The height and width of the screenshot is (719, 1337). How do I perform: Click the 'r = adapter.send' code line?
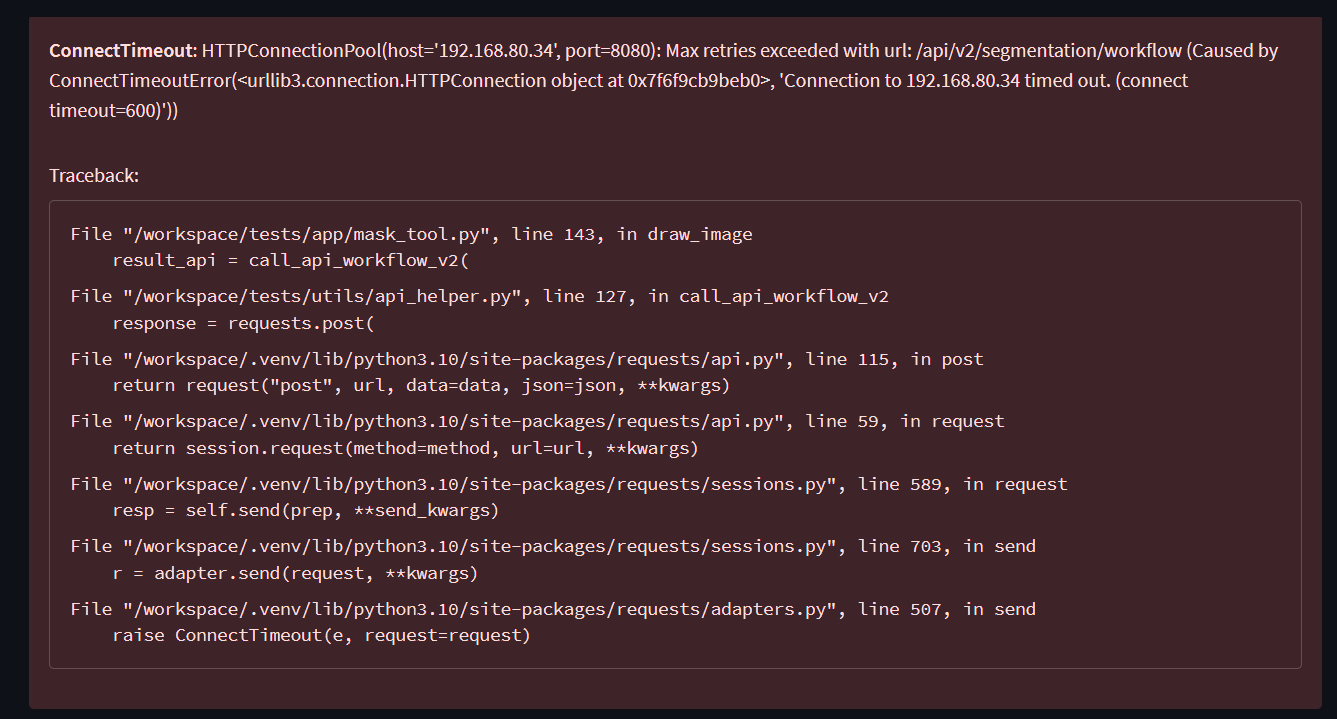tap(295, 573)
